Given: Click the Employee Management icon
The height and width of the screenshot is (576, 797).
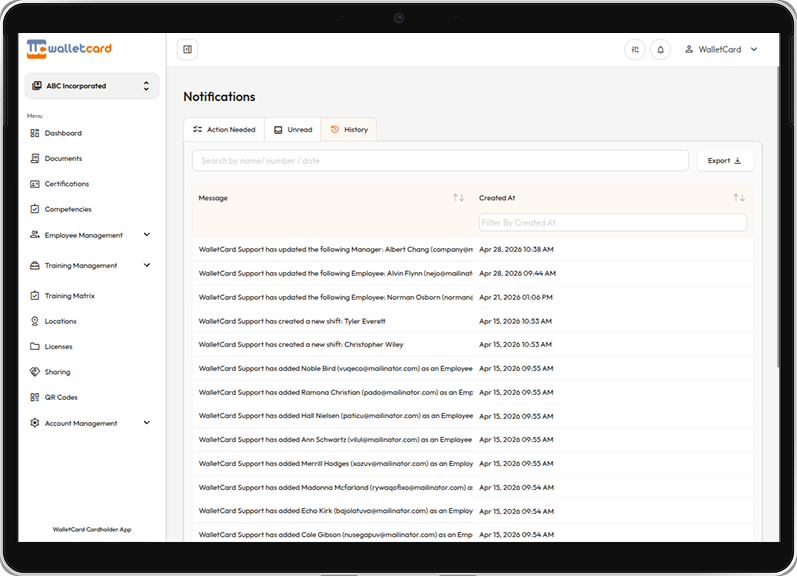Looking at the screenshot, I should point(35,235).
